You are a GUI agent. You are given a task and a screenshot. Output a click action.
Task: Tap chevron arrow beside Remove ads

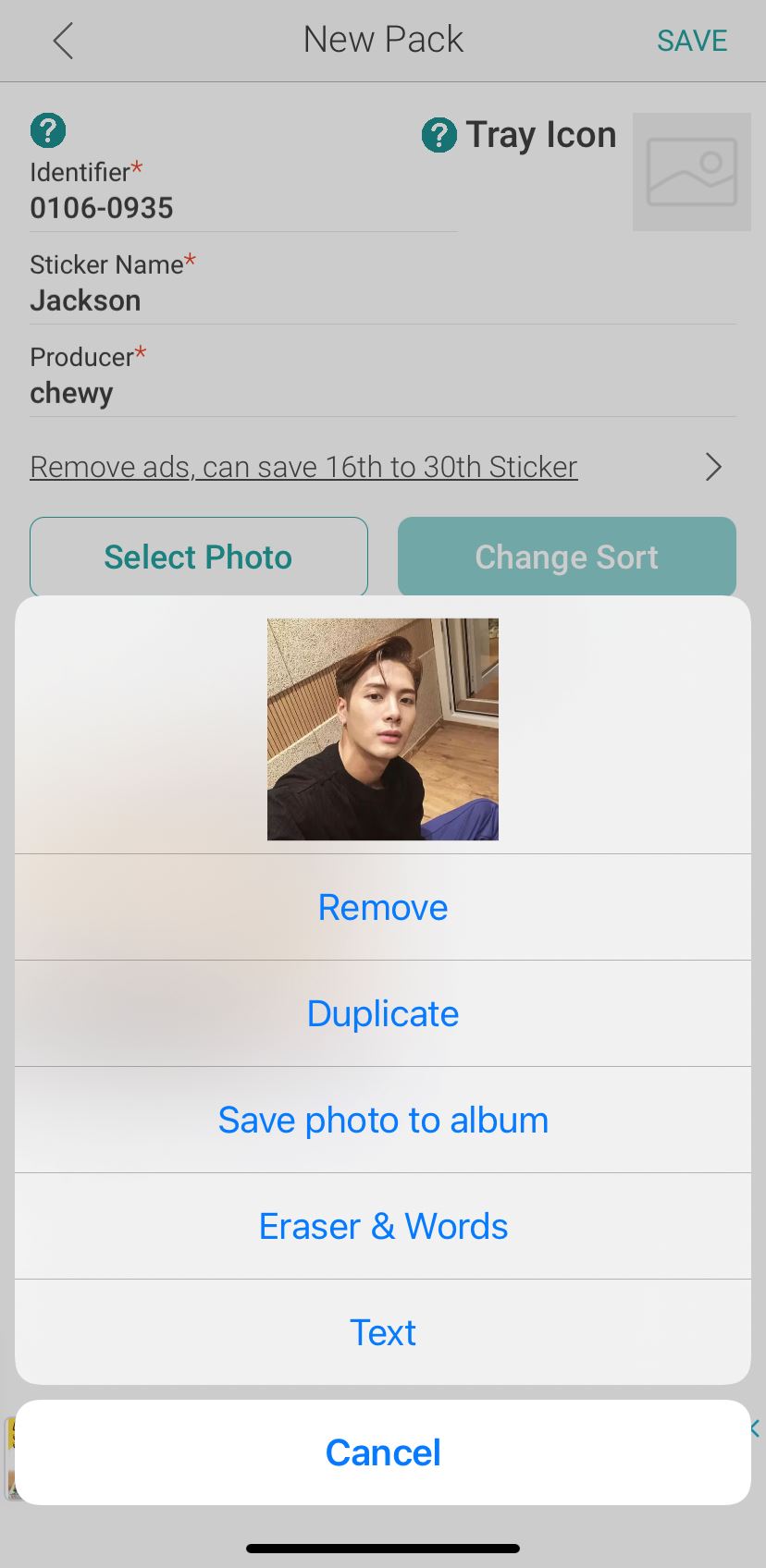tap(713, 467)
